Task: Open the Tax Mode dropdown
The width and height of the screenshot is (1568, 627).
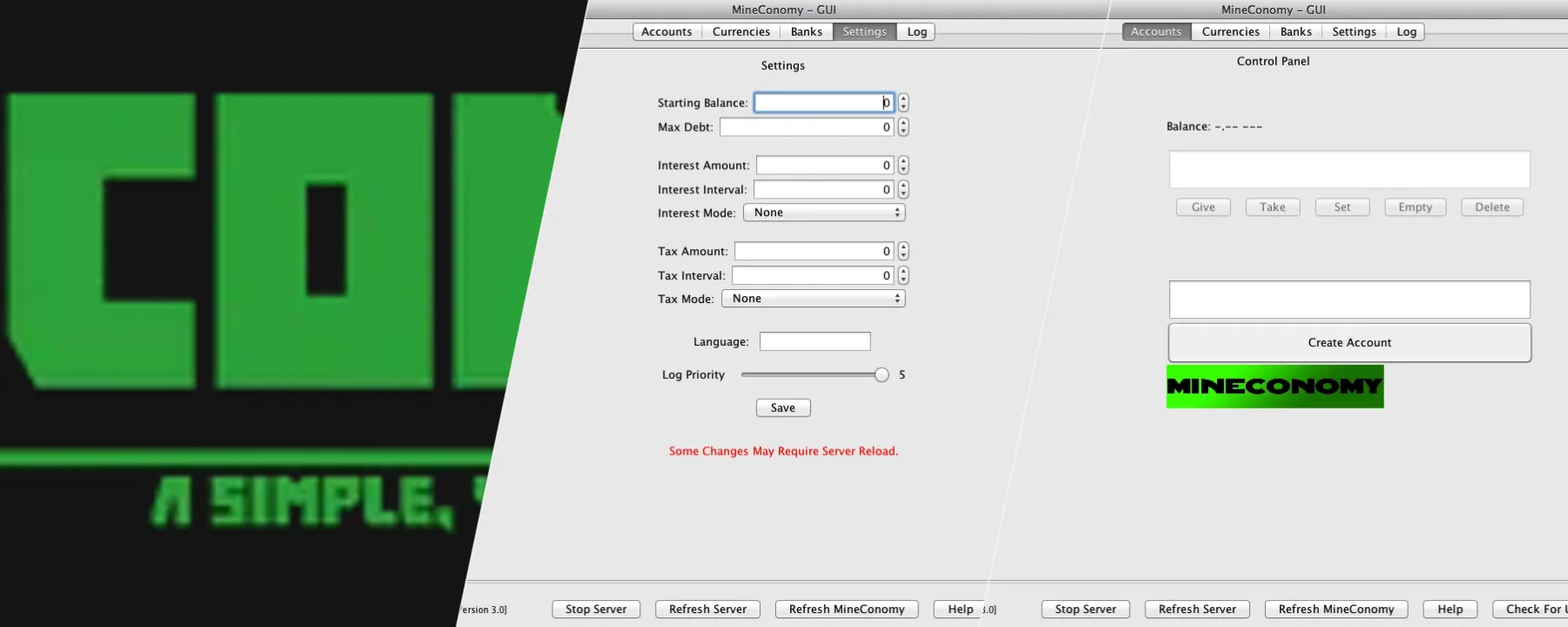Action: (x=814, y=299)
